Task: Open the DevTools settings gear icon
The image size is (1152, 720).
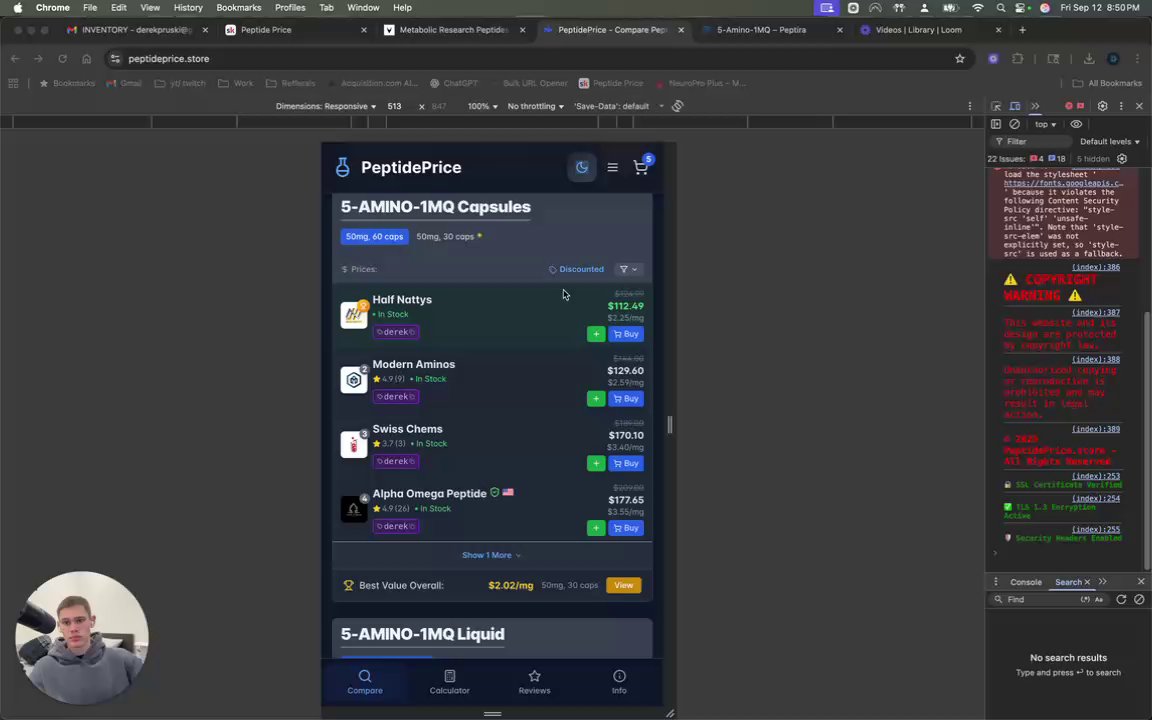Action: (x=1102, y=107)
